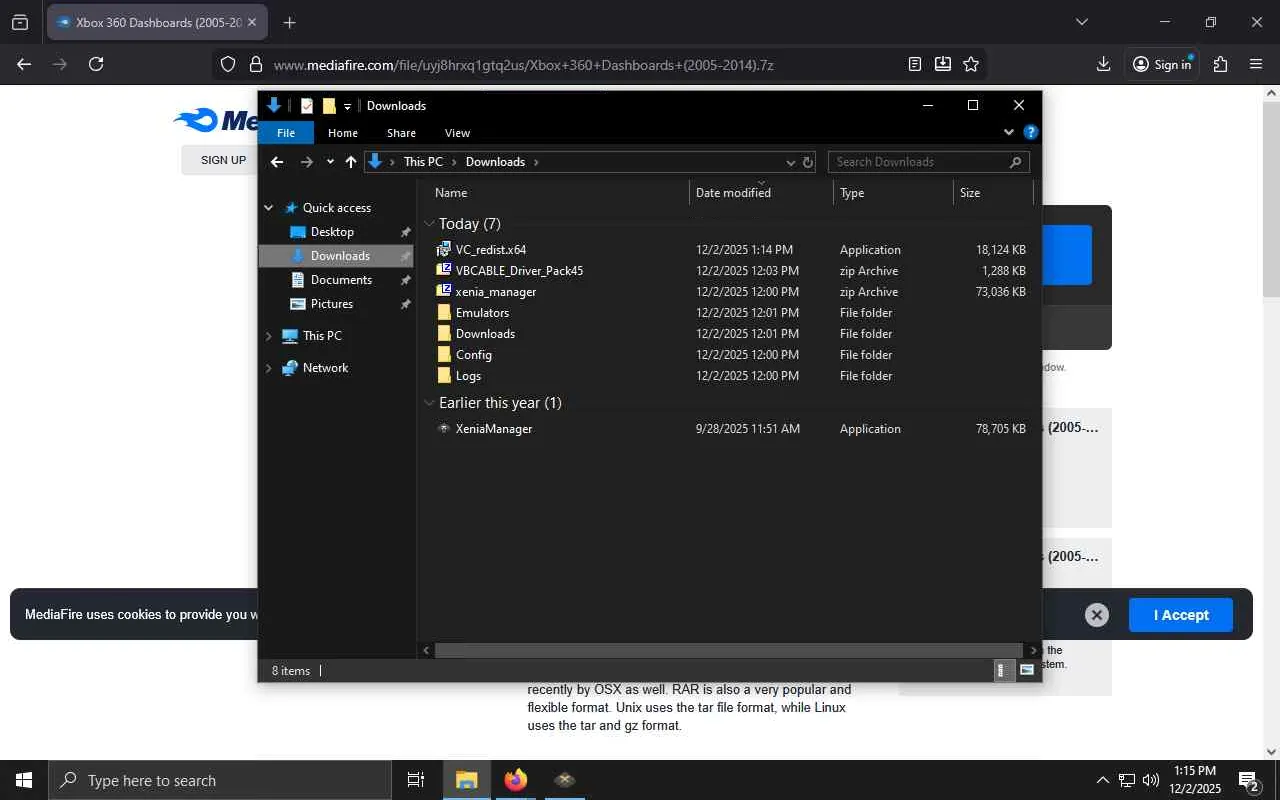1280x800 pixels.
Task: Select the xenia_manager zip archive icon
Action: 444,292
